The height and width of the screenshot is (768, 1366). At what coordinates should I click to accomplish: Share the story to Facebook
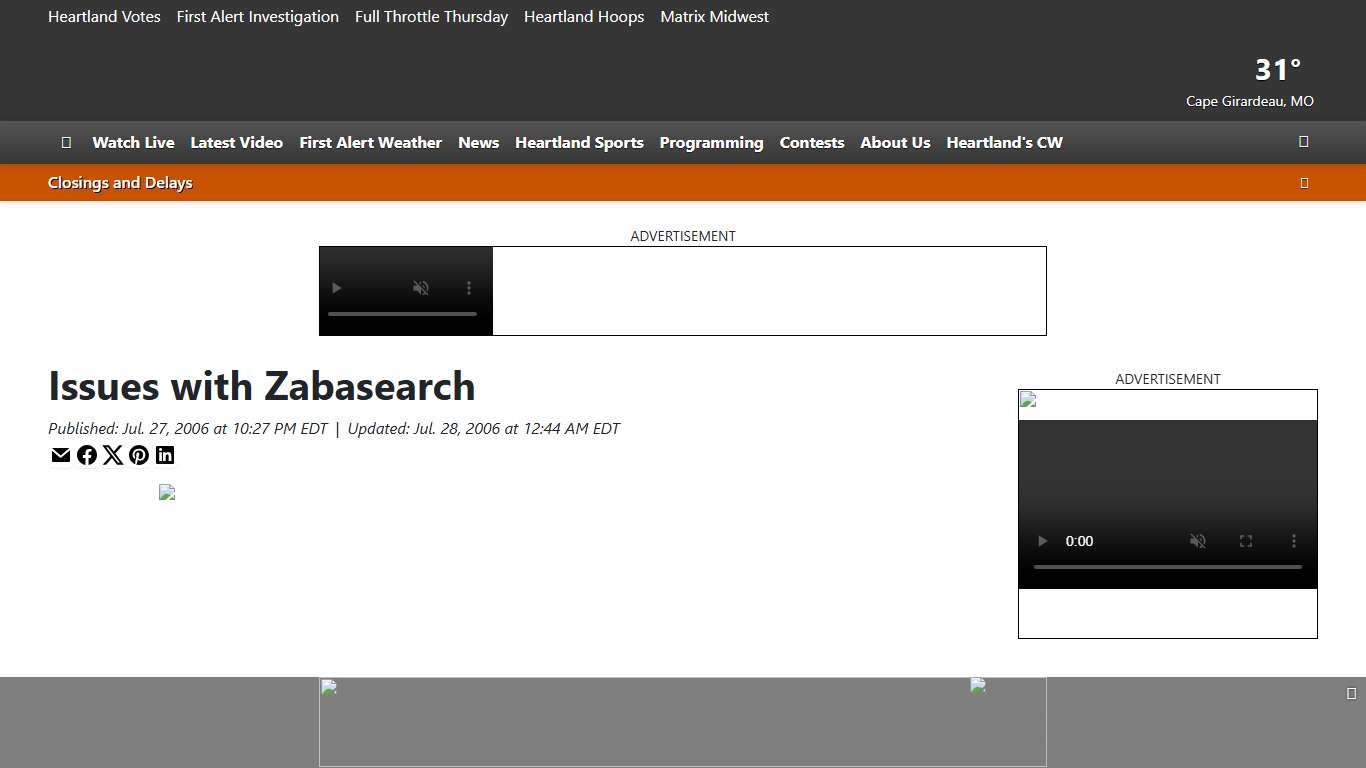click(87, 455)
